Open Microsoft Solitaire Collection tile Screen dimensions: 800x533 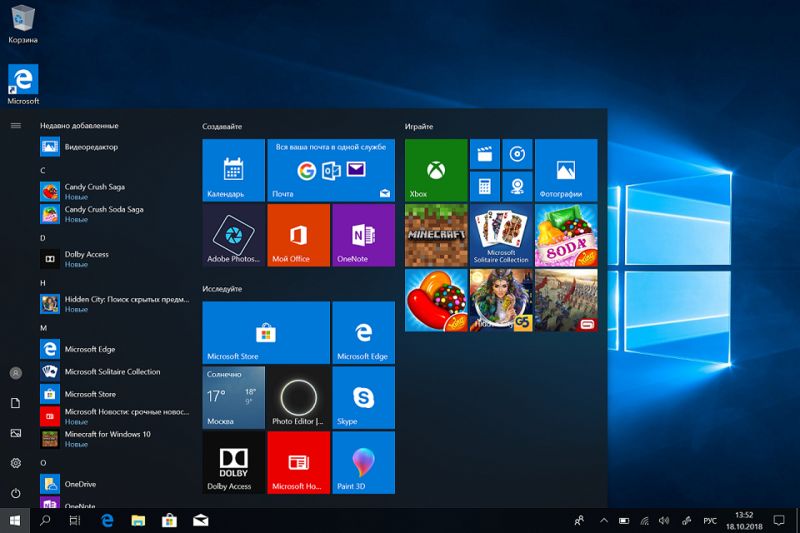click(x=501, y=235)
